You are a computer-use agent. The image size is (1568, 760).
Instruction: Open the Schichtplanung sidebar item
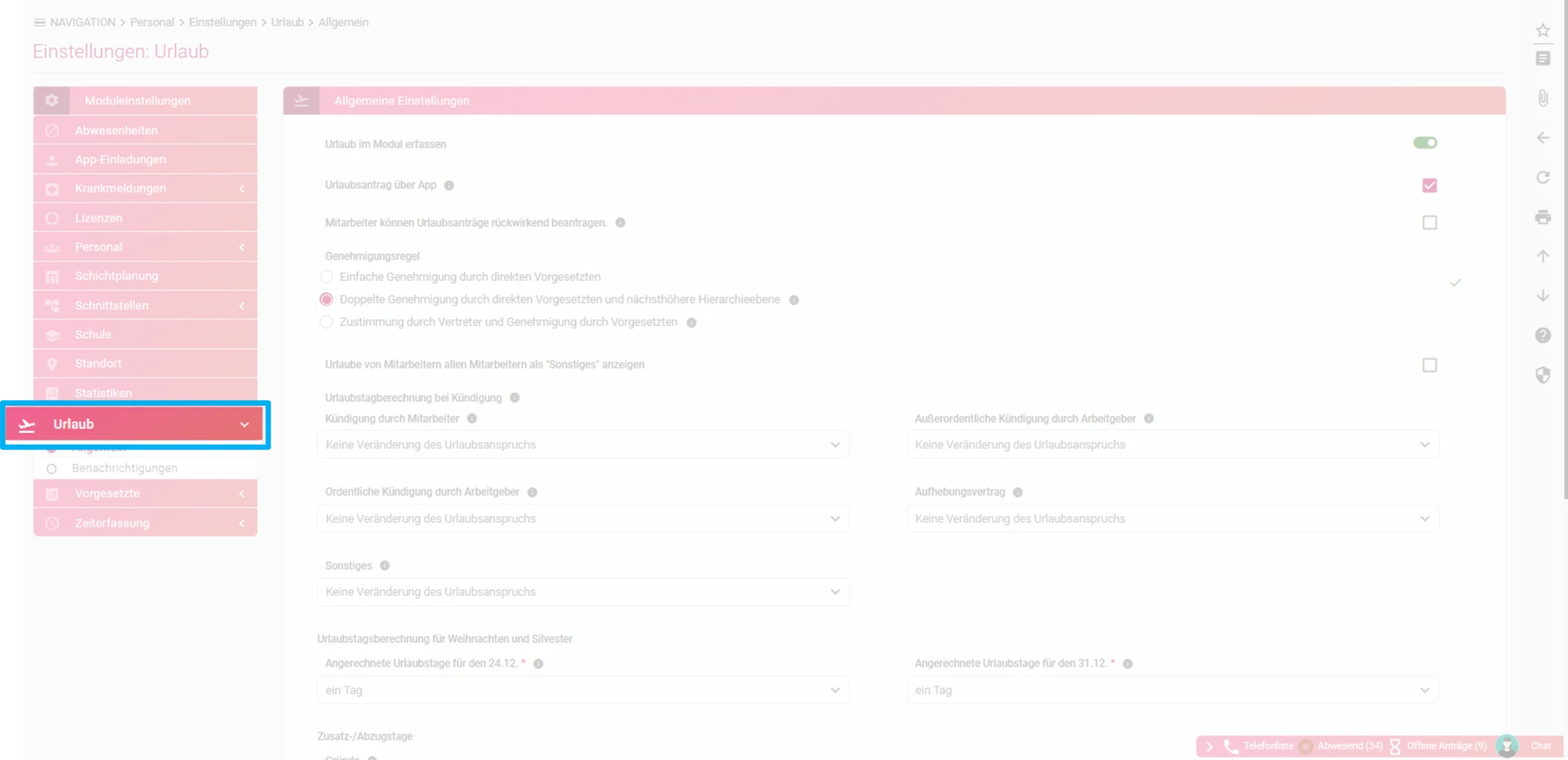pyautogui.click(x=145, y=276)
